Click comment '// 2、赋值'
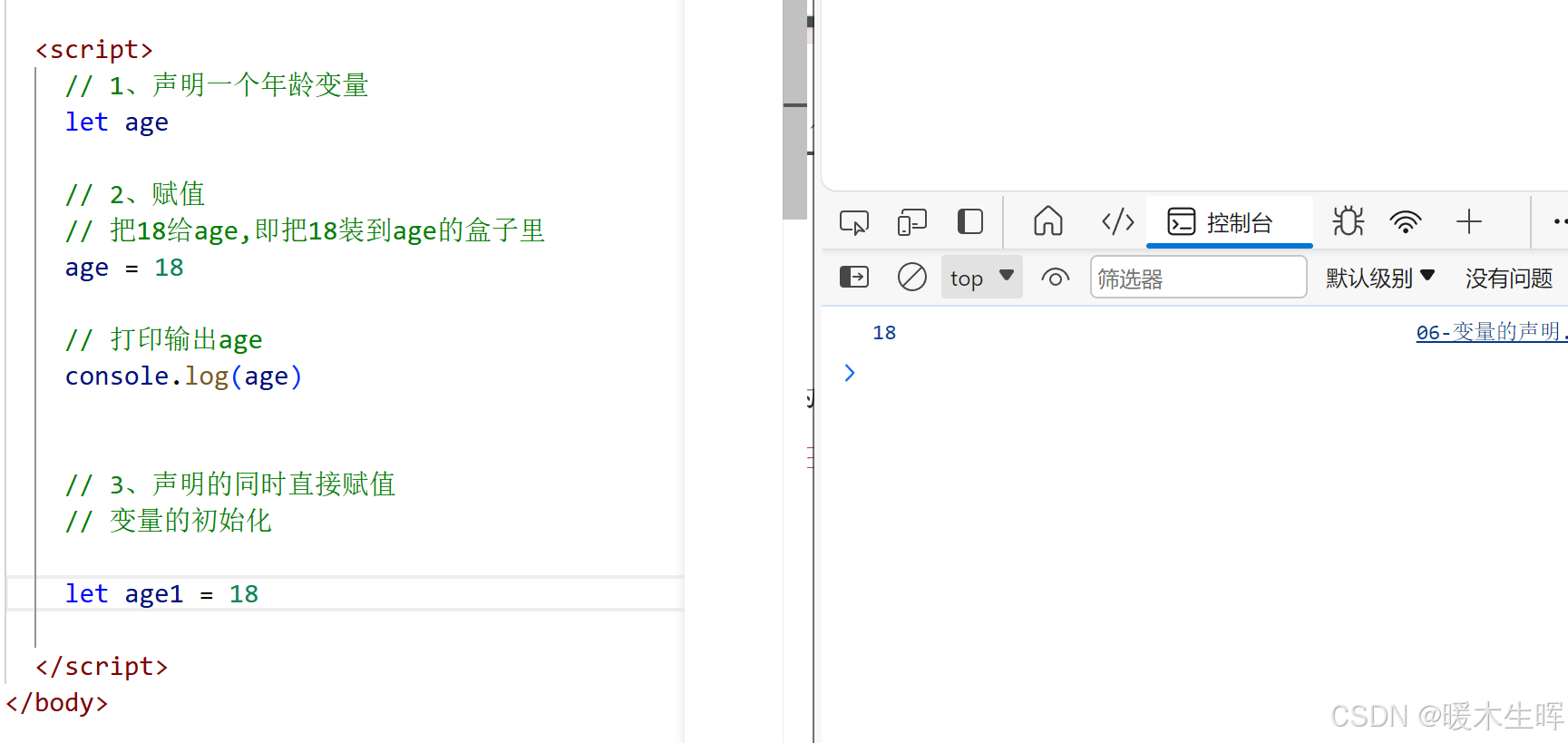Viewport: 1568px width, 743px height. click(x=135, y=194)
